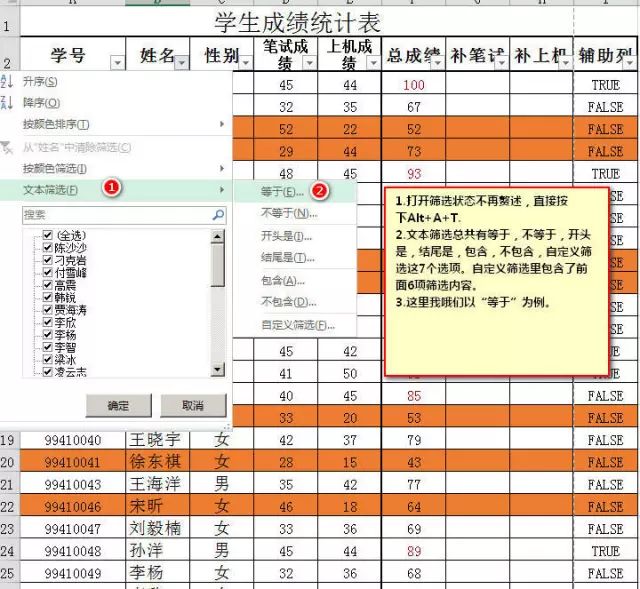Screen dimensions: 640x589
Task: Click the red step marker number 2
Action: pyautogui.click(x=319, y=190)
